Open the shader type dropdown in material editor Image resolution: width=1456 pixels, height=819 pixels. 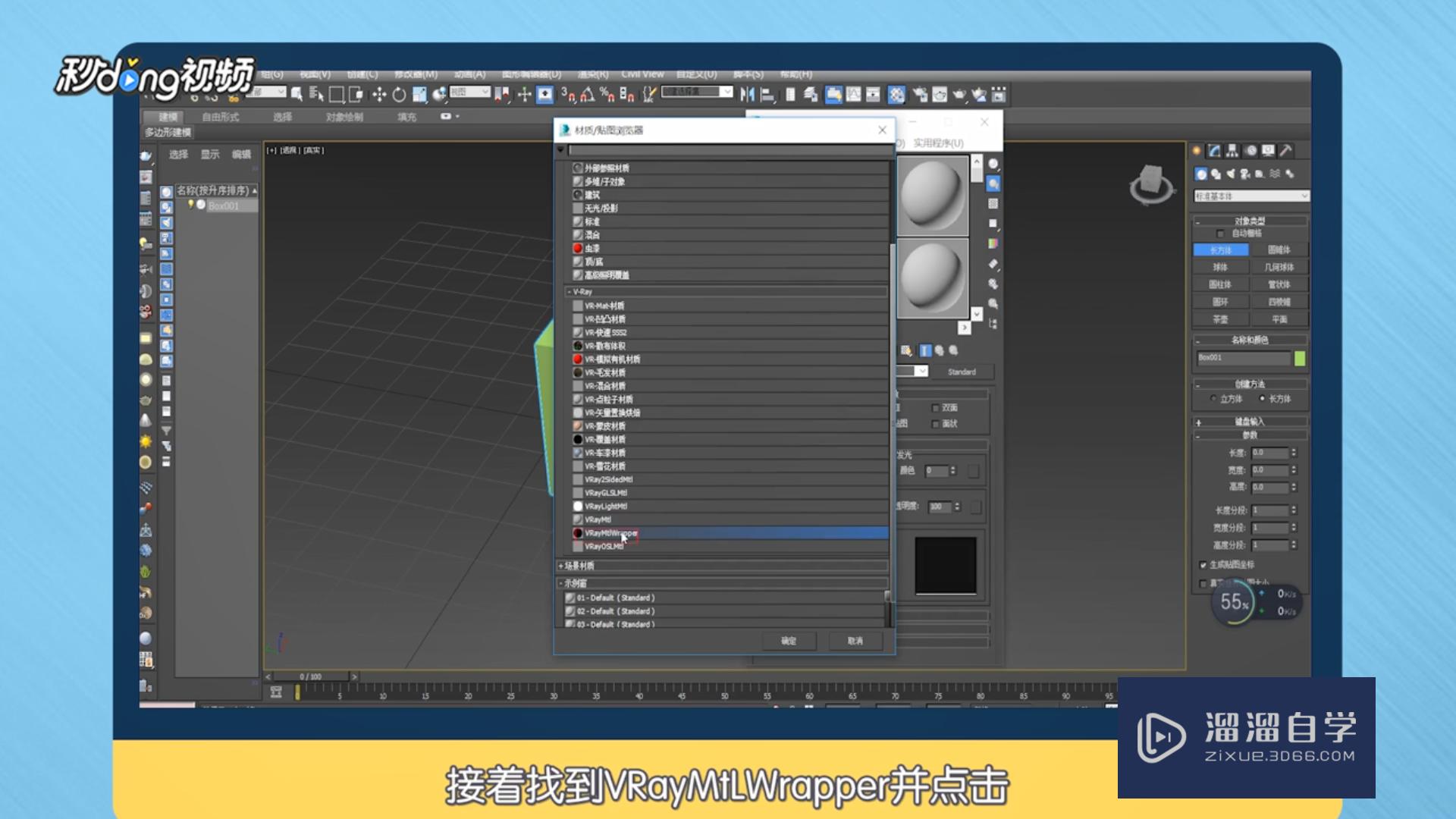(921, 372)
